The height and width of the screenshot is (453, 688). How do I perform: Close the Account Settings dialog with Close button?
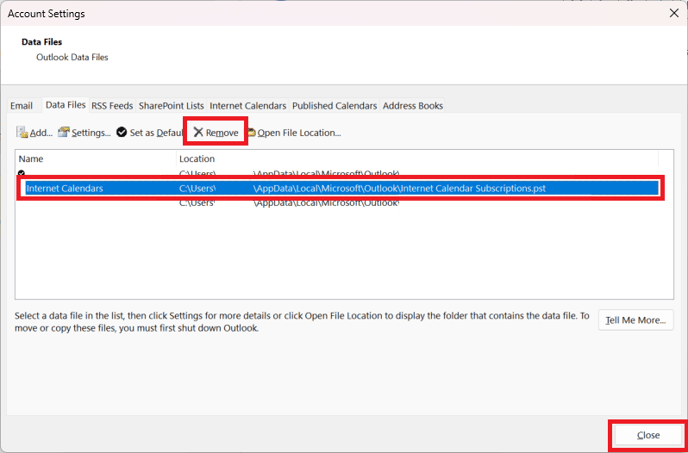648,435
